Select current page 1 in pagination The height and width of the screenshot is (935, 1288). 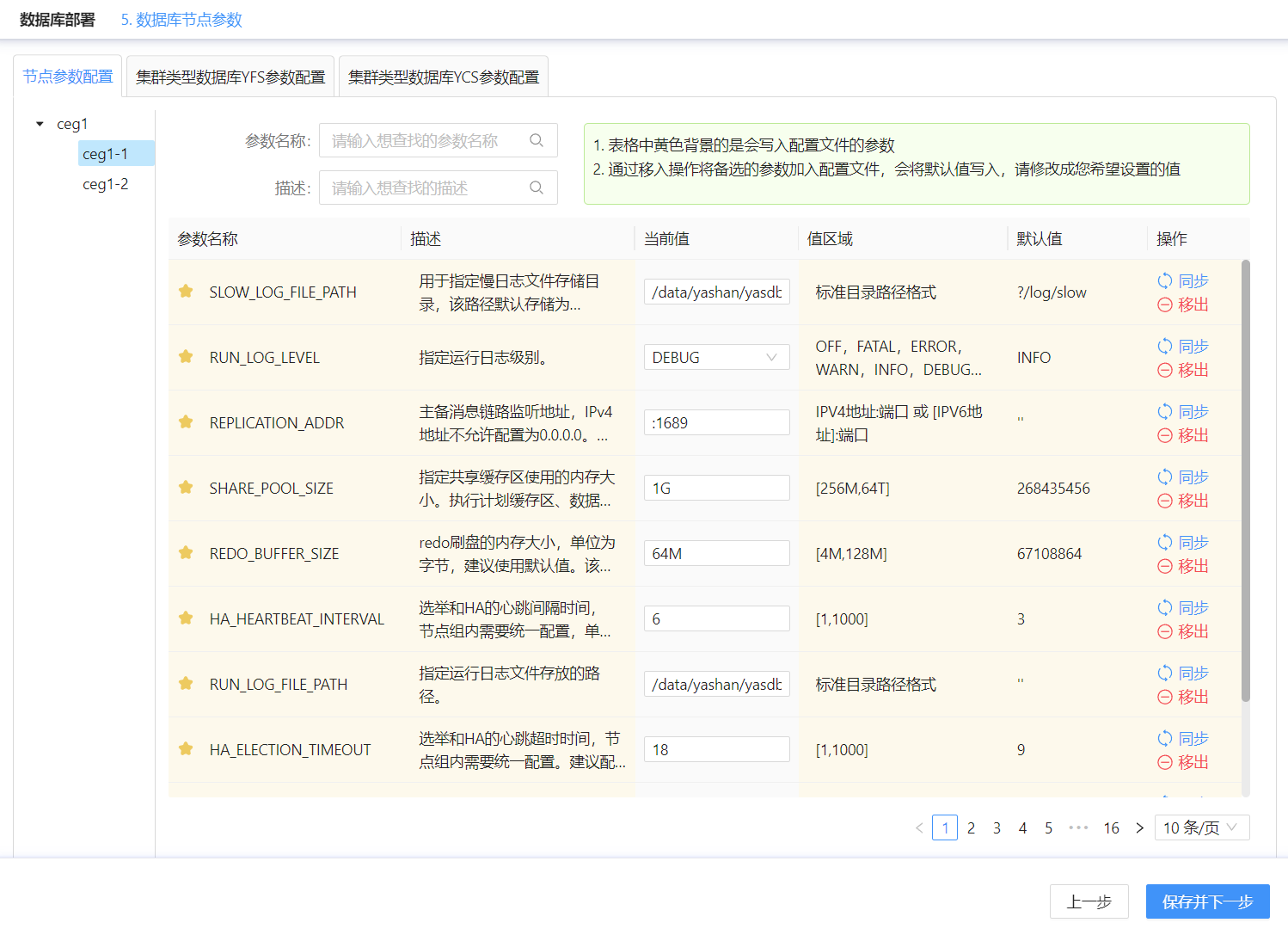(945, 827)
